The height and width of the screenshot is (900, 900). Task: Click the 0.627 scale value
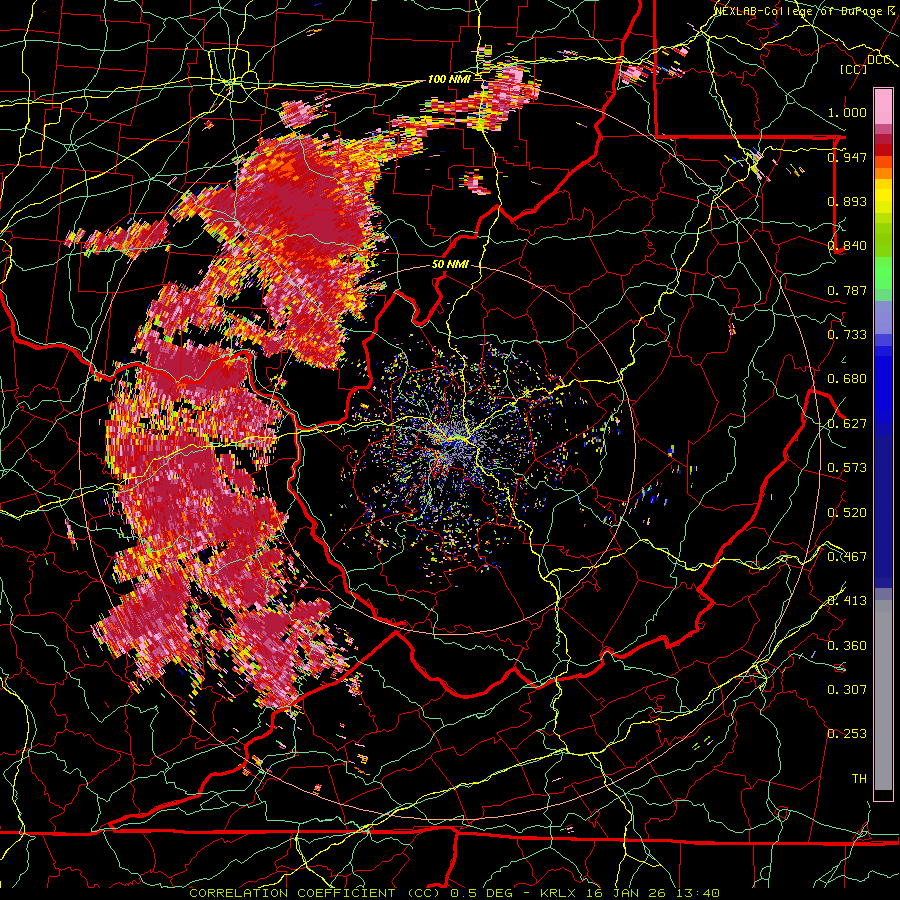pos(847,424)
